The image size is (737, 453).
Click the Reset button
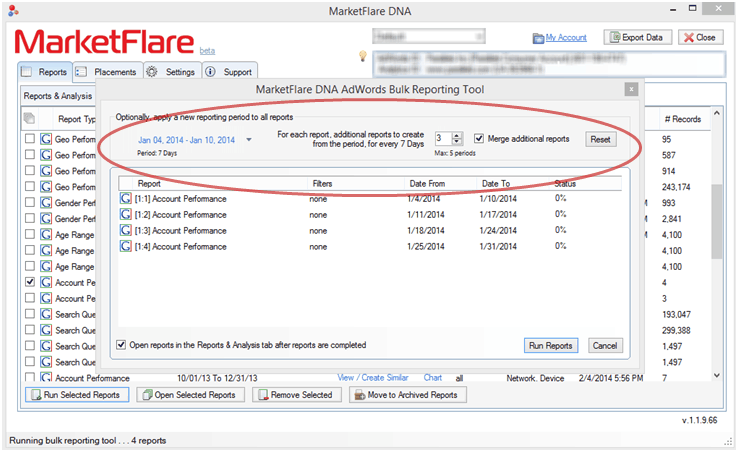pyautogui.click(x=600, y=140)
